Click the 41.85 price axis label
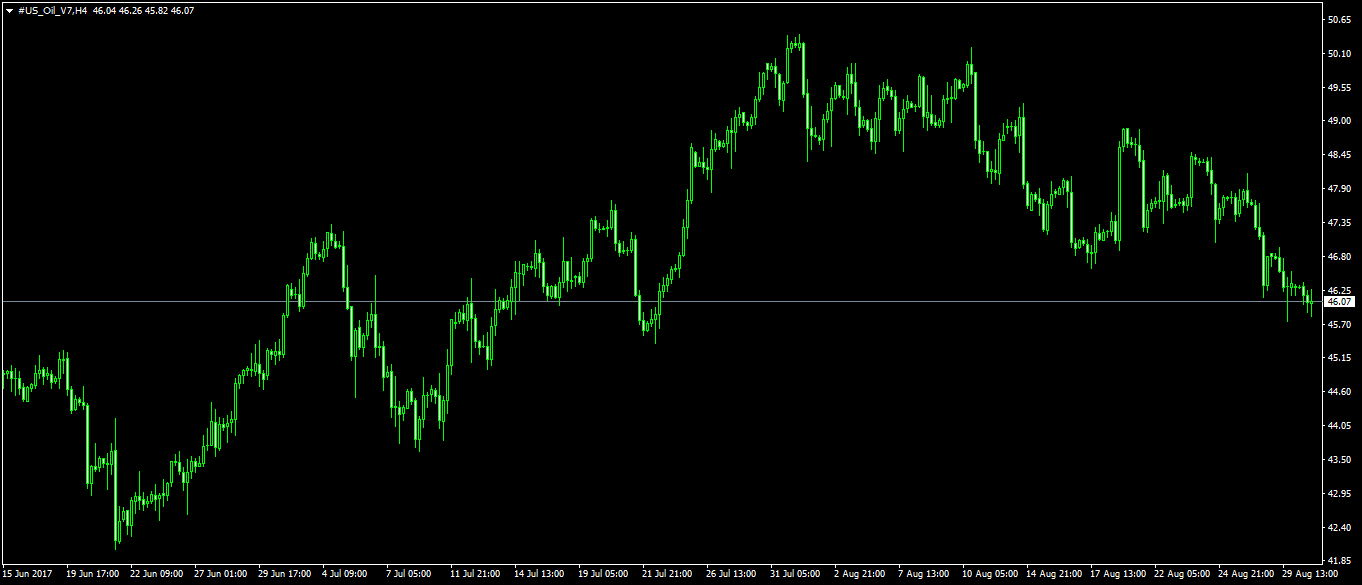 coord(1340,562)
